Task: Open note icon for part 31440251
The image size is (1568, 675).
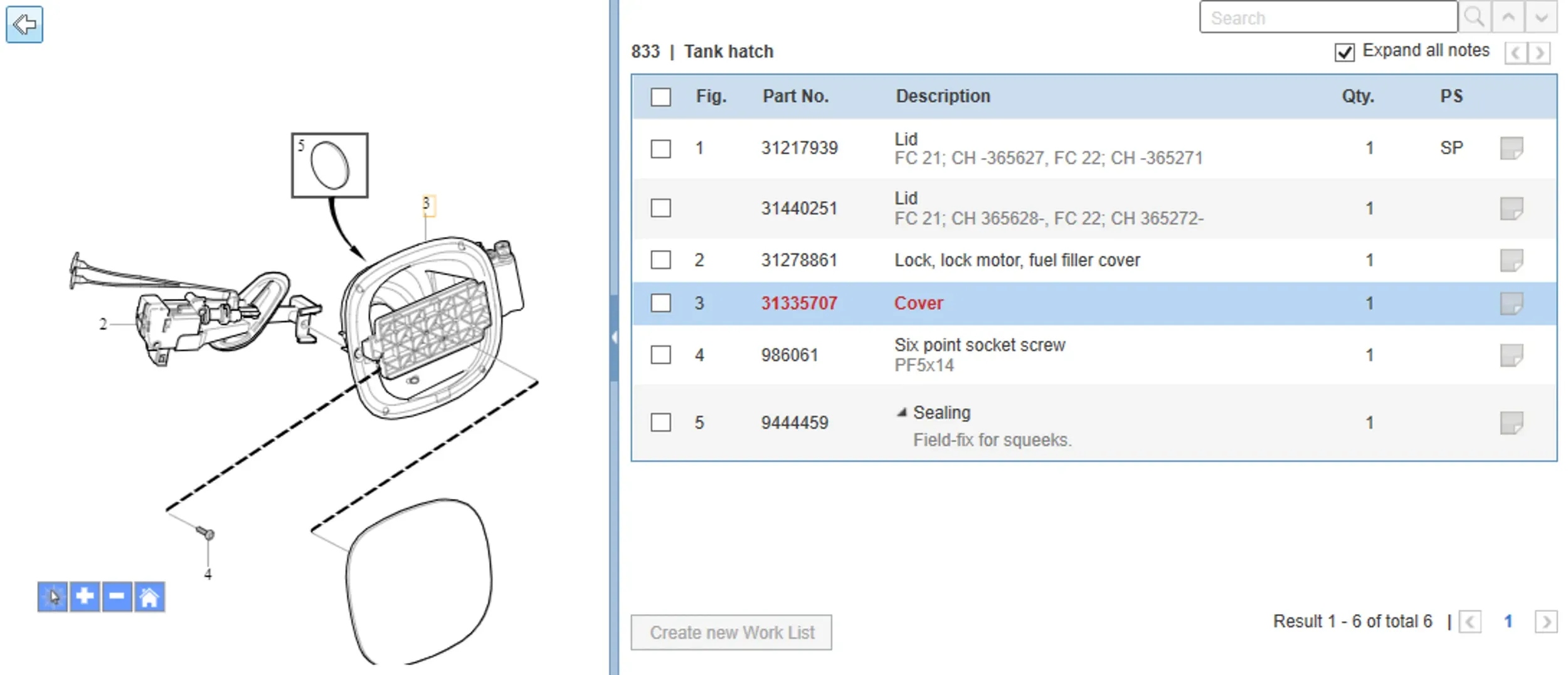Action: (1512, 209)
